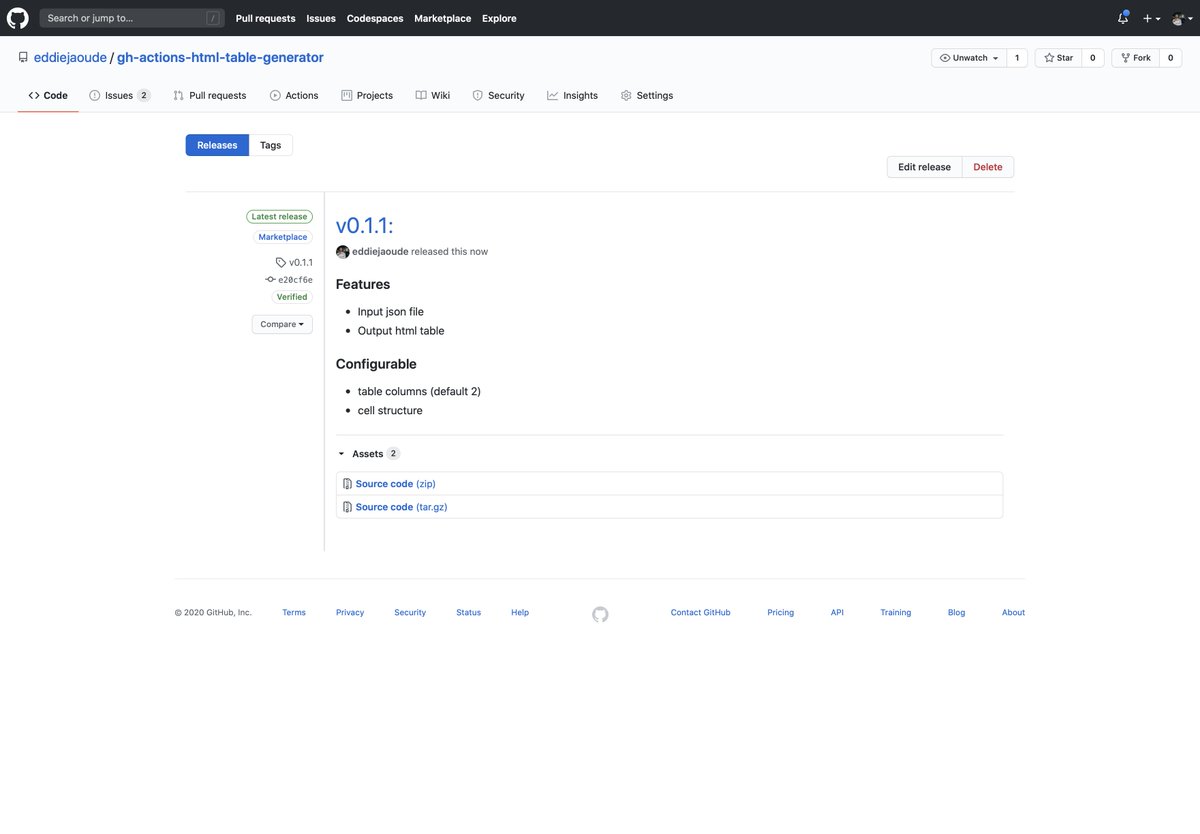Viewport: 1200px width, 834px height.
Task: Open the gh-actions-html-table-generator repository link
Action: pos(220,58)
